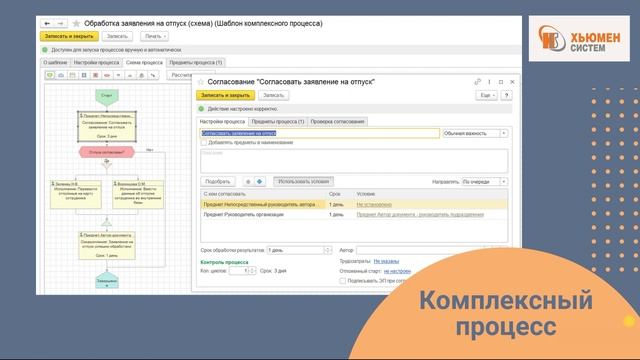640x360 pixels.
Task: Switch to the Схема процесса tab
Action: [x=144, y=62]
